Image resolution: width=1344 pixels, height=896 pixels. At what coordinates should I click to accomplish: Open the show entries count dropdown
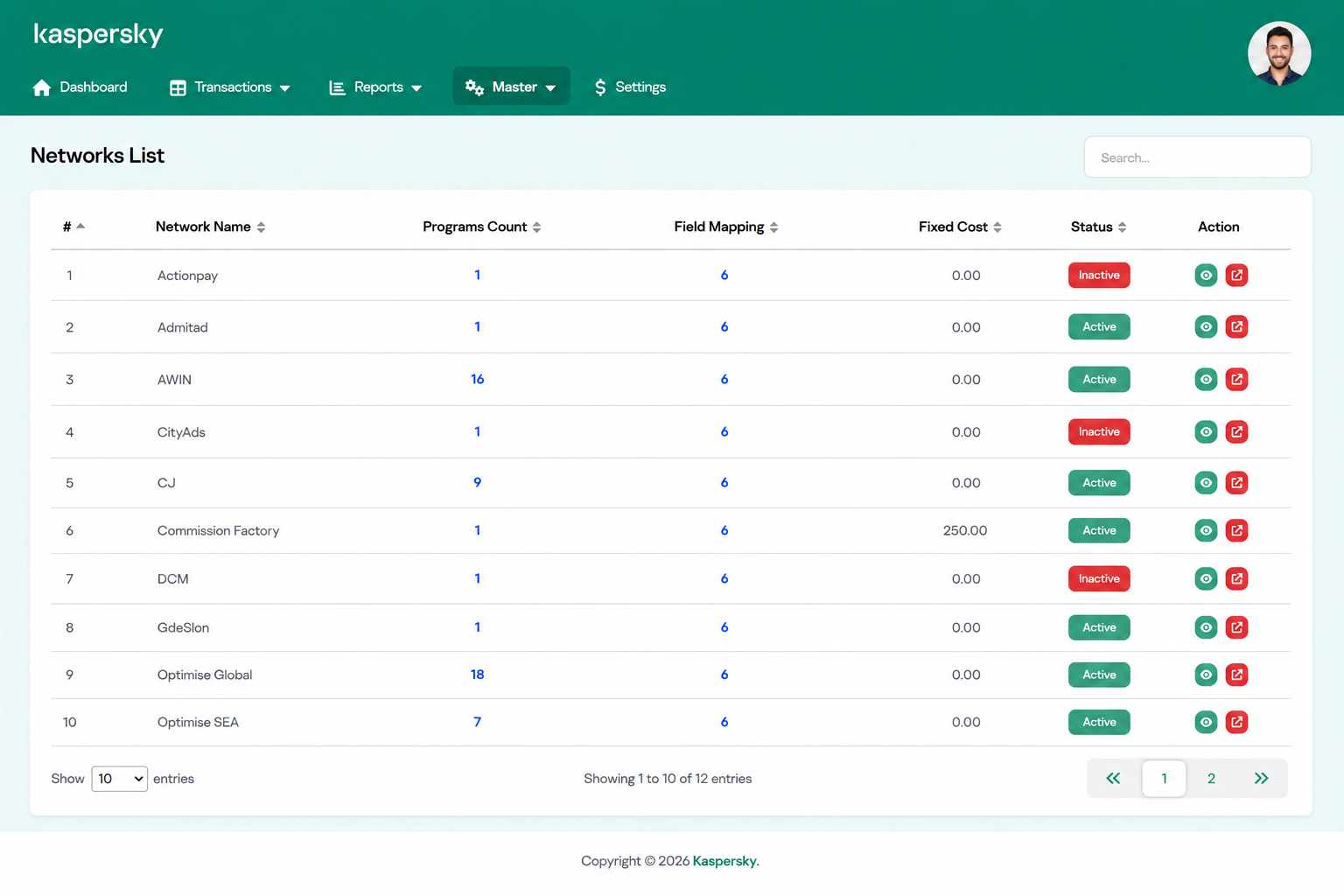[x=119, y=779]
